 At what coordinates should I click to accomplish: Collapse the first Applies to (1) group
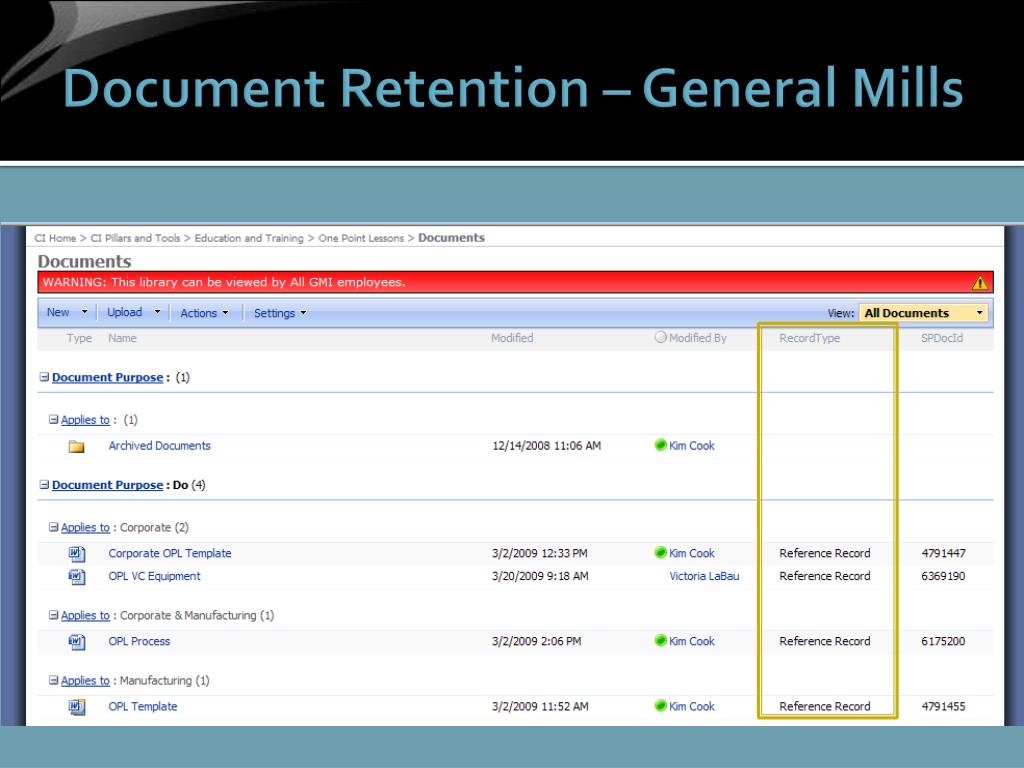(54, 419)
